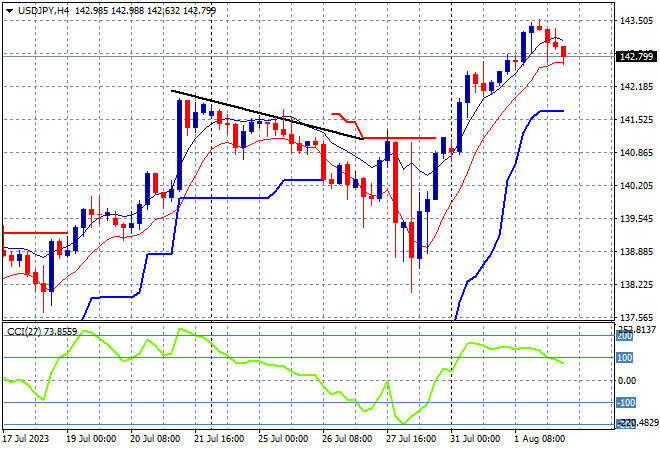The height and width of the screenshot is (450, 660).
Task: Click the CCI -100 level label
Action: [x=625, y=403]
